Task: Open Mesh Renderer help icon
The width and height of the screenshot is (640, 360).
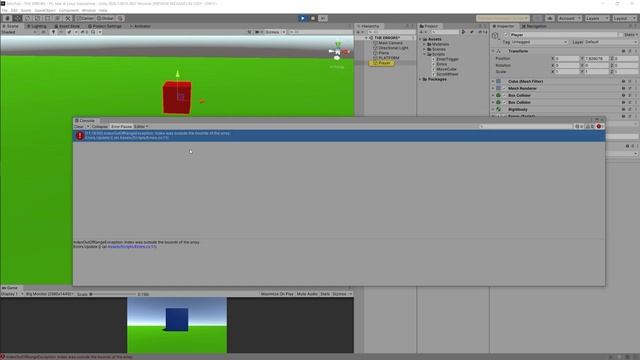Action: tap(623, 88)
